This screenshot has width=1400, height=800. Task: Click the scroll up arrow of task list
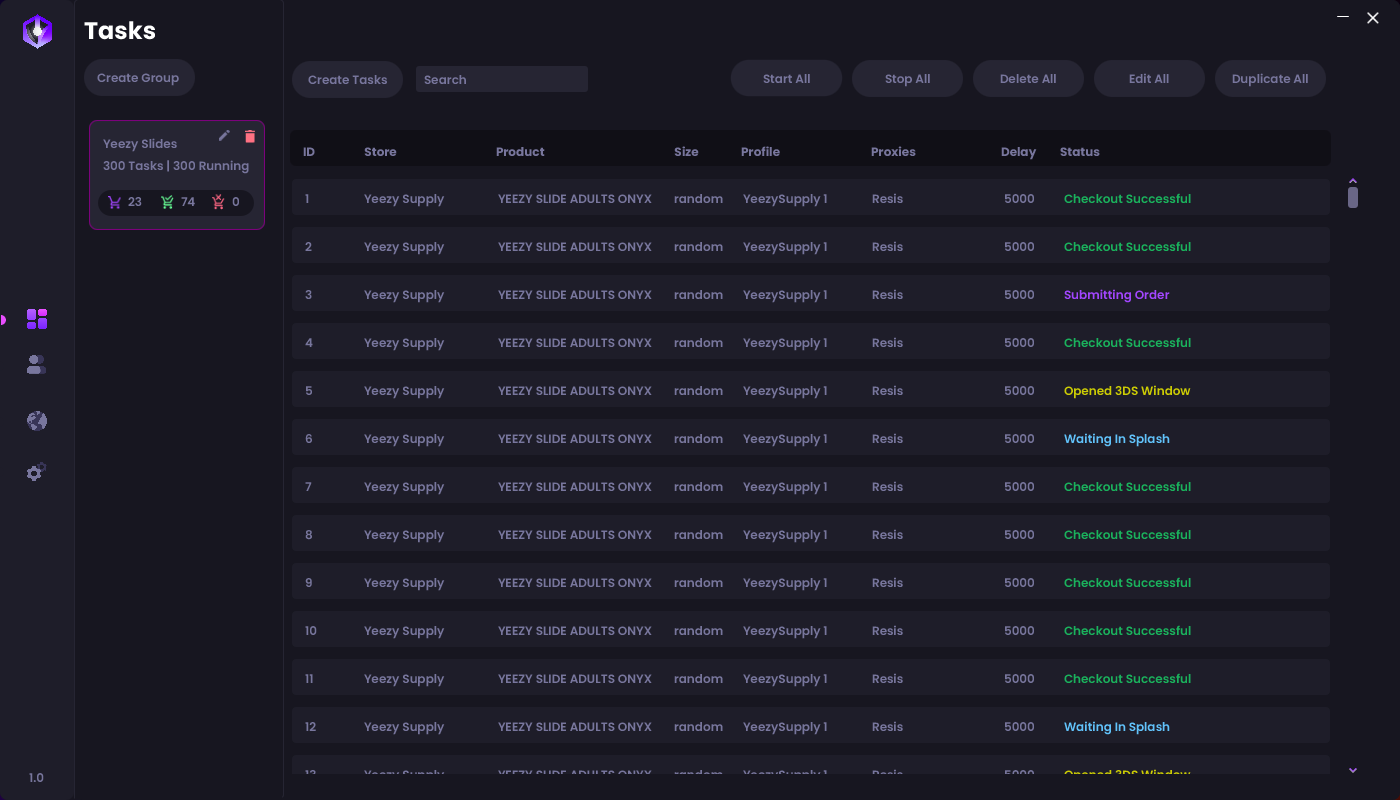[1353, 181]
